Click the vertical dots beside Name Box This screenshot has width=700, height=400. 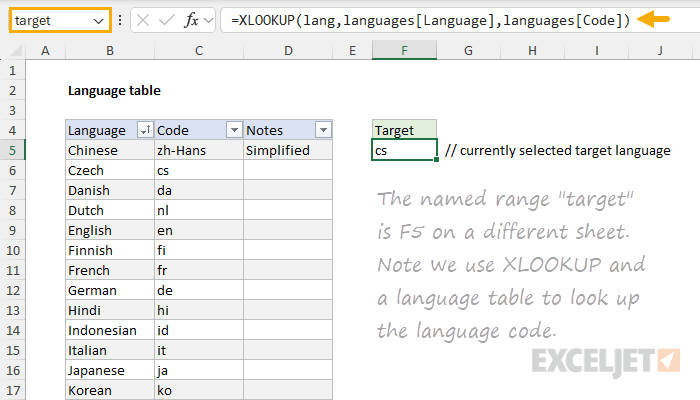pyautogui.click(x=120, y=20)
